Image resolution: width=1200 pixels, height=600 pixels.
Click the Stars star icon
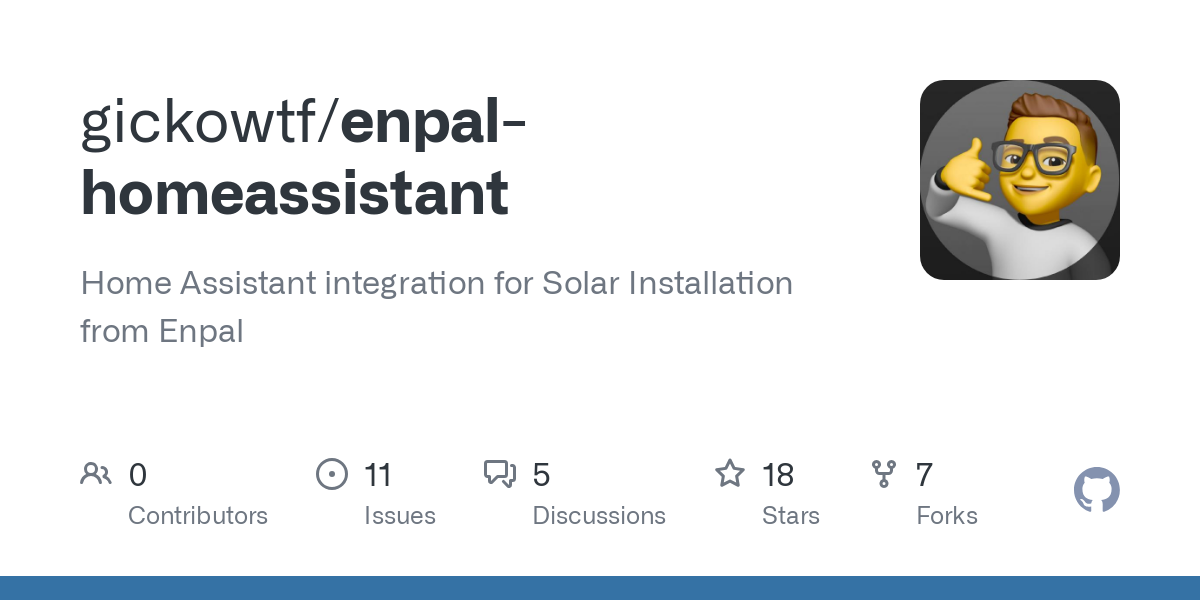730,473
